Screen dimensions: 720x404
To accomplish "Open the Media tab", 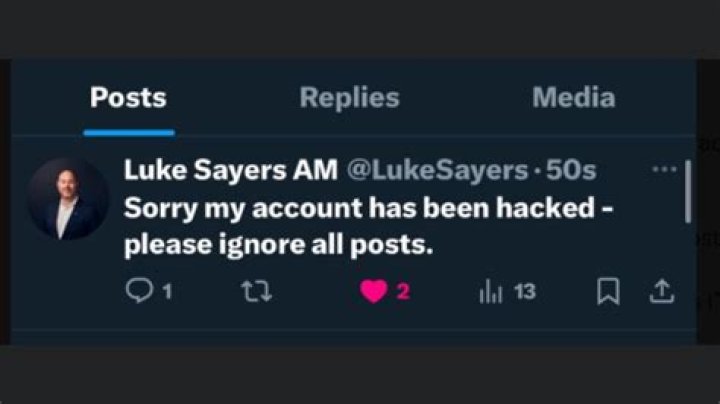I will [573, 97].
